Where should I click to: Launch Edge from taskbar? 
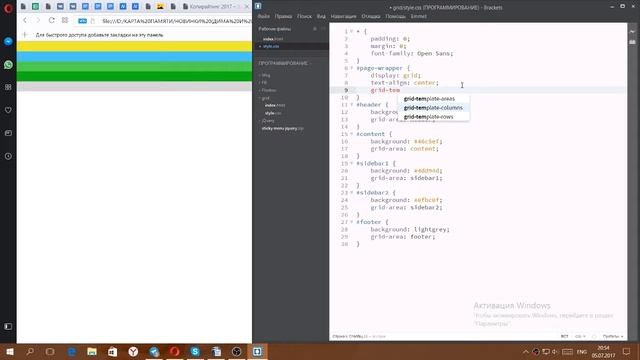pyautogui.click(x=72, y=351)
